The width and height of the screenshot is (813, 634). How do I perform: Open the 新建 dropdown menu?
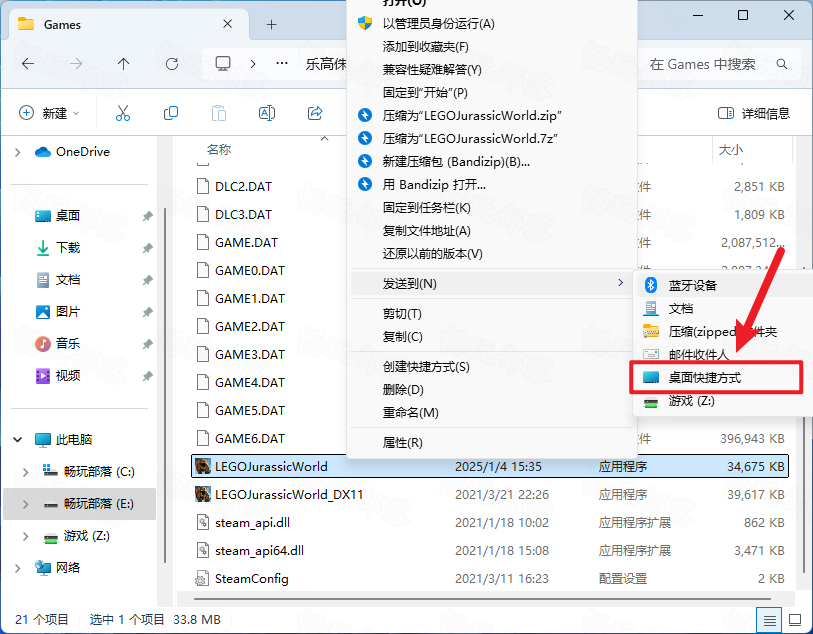pyautogui.click(x=49, y=113)
